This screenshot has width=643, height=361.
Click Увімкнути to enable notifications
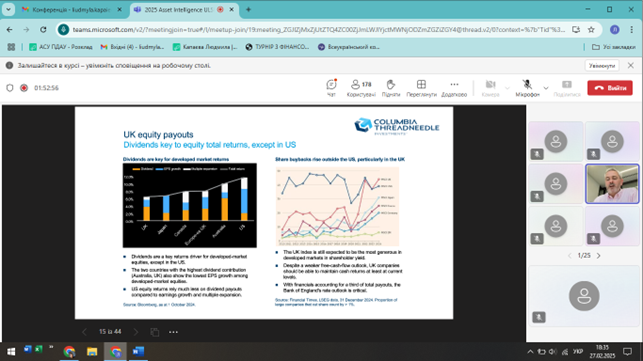(602, 66)
